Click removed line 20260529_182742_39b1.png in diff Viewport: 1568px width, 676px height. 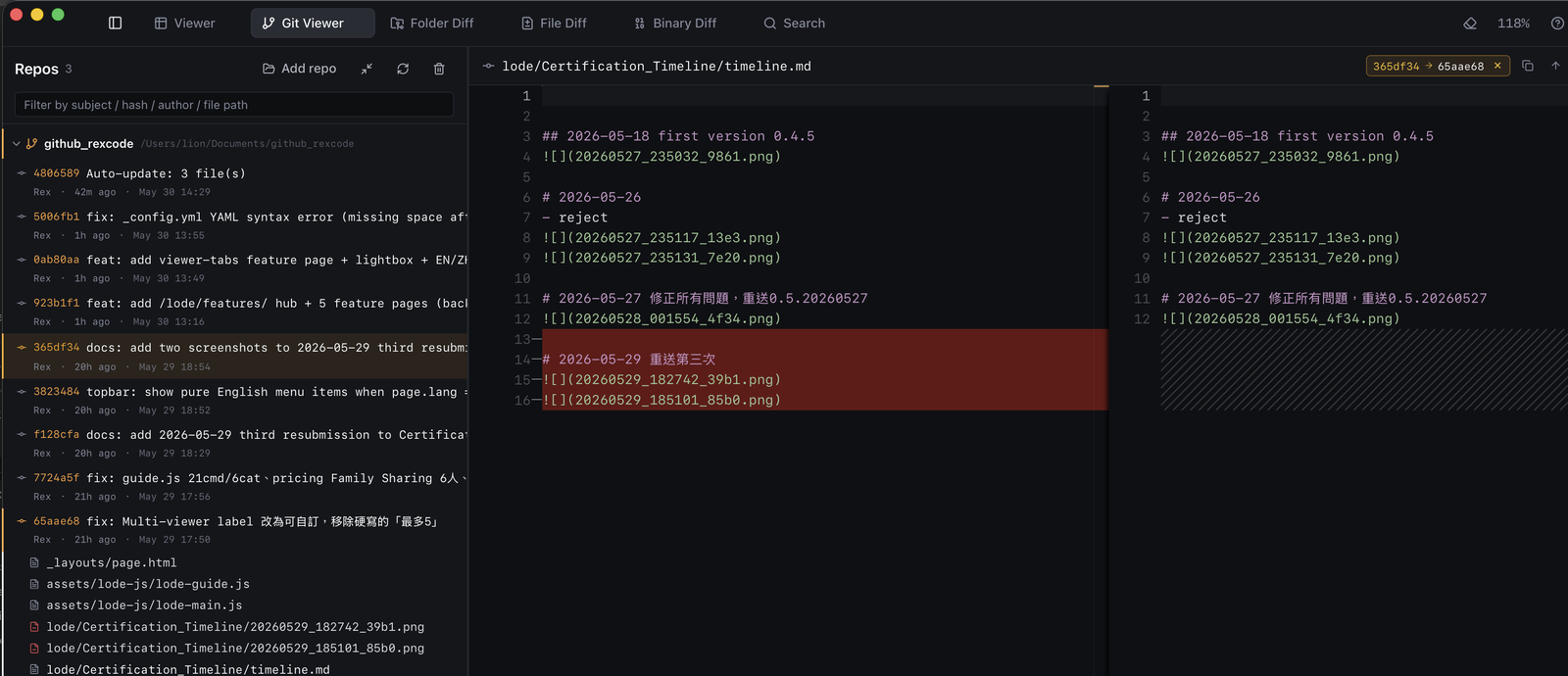click(x=825, y=380)
